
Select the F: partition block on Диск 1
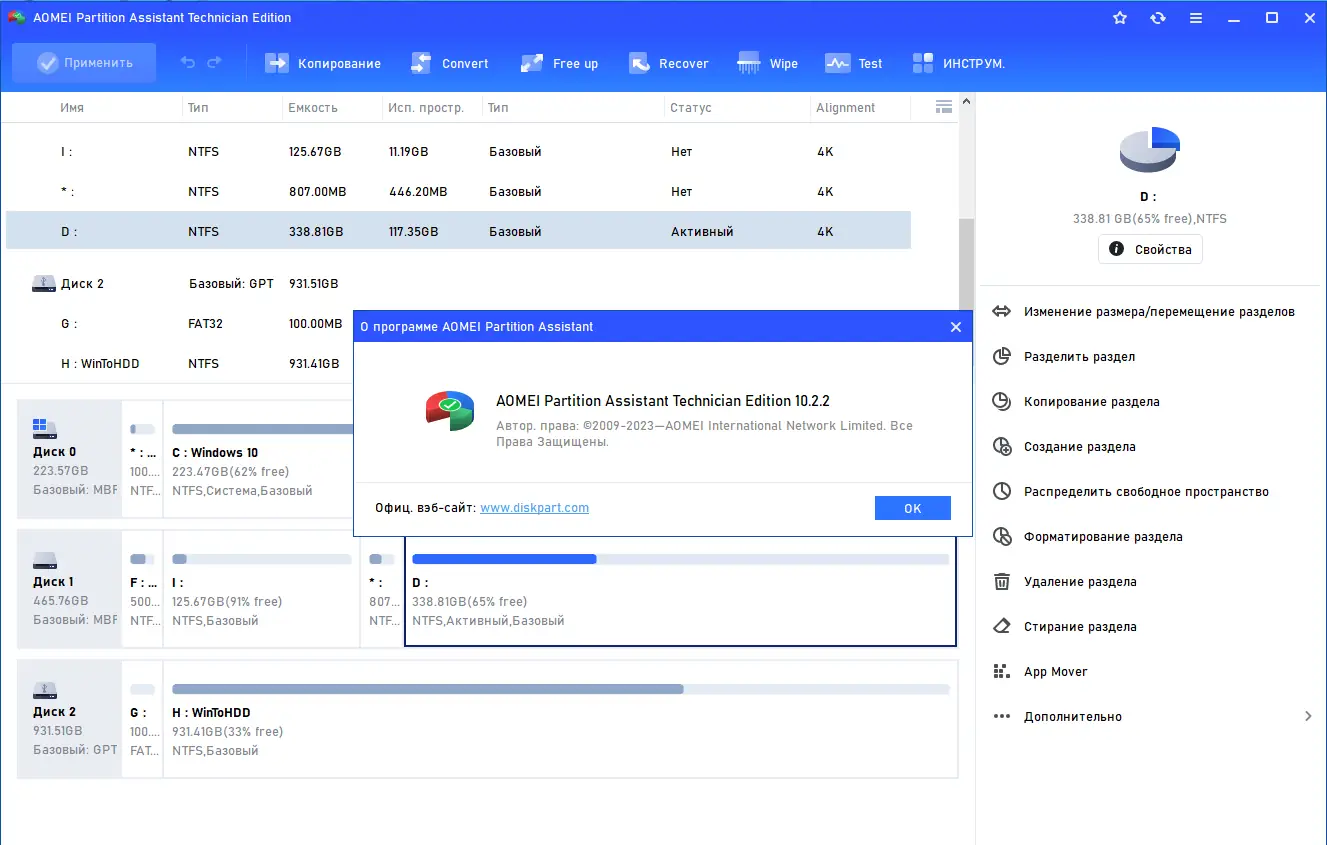(143, 589)
